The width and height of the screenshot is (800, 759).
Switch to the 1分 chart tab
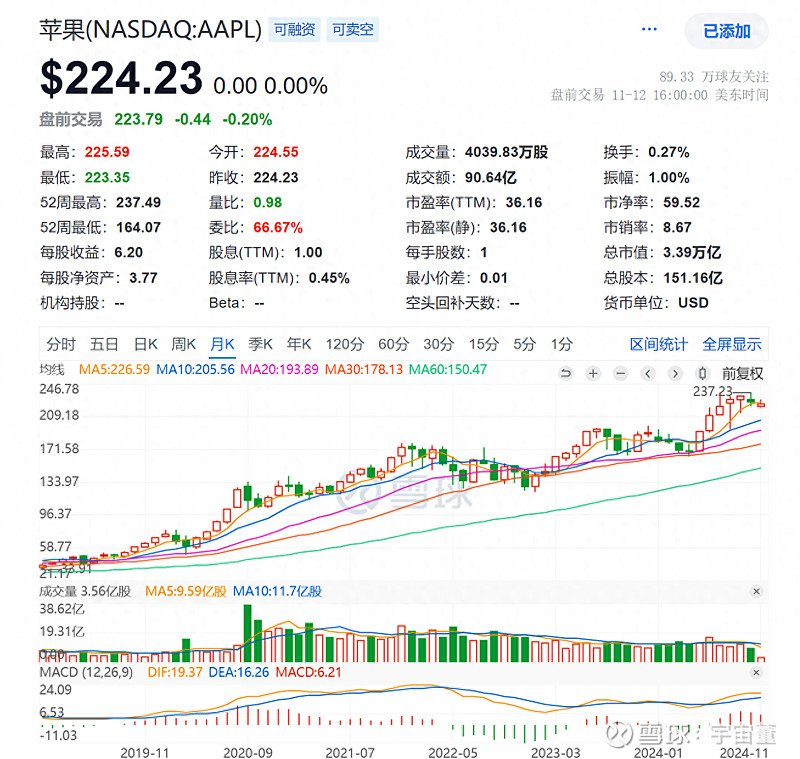pyautogui.click(x=562, y=344)
